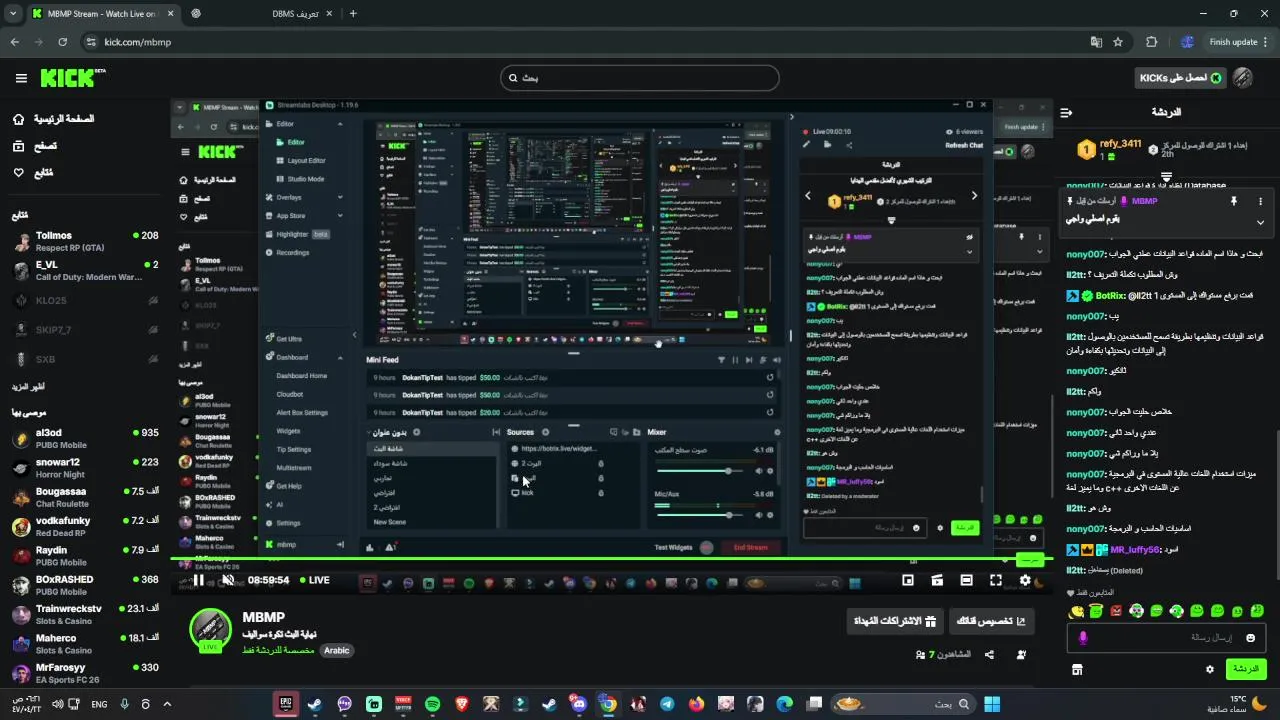1280x720 pixels.
Task: Click the الحصول على KICKs button
Action: tap(1180, 78)
